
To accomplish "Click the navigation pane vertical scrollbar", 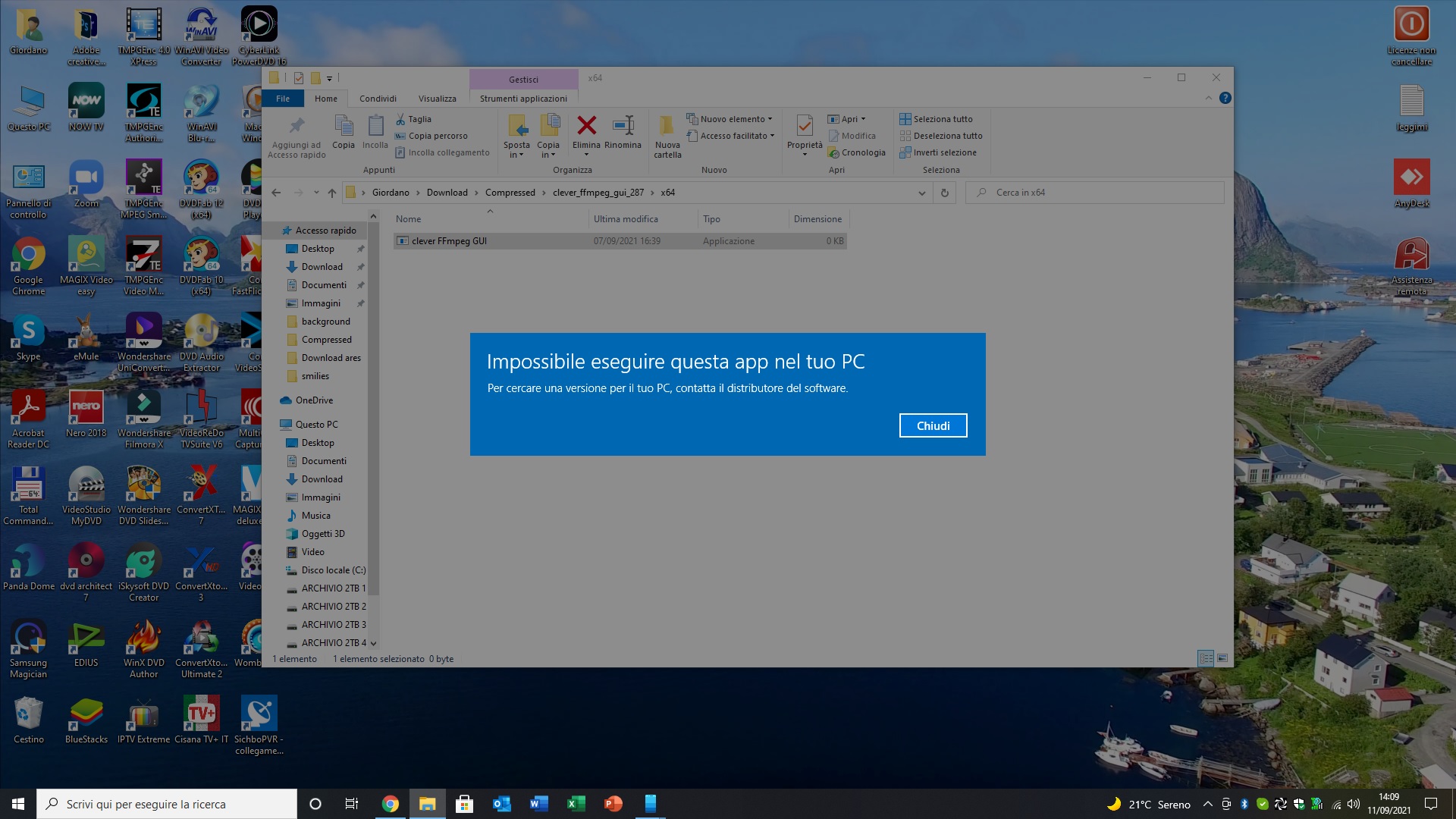I will coord(372,409).
